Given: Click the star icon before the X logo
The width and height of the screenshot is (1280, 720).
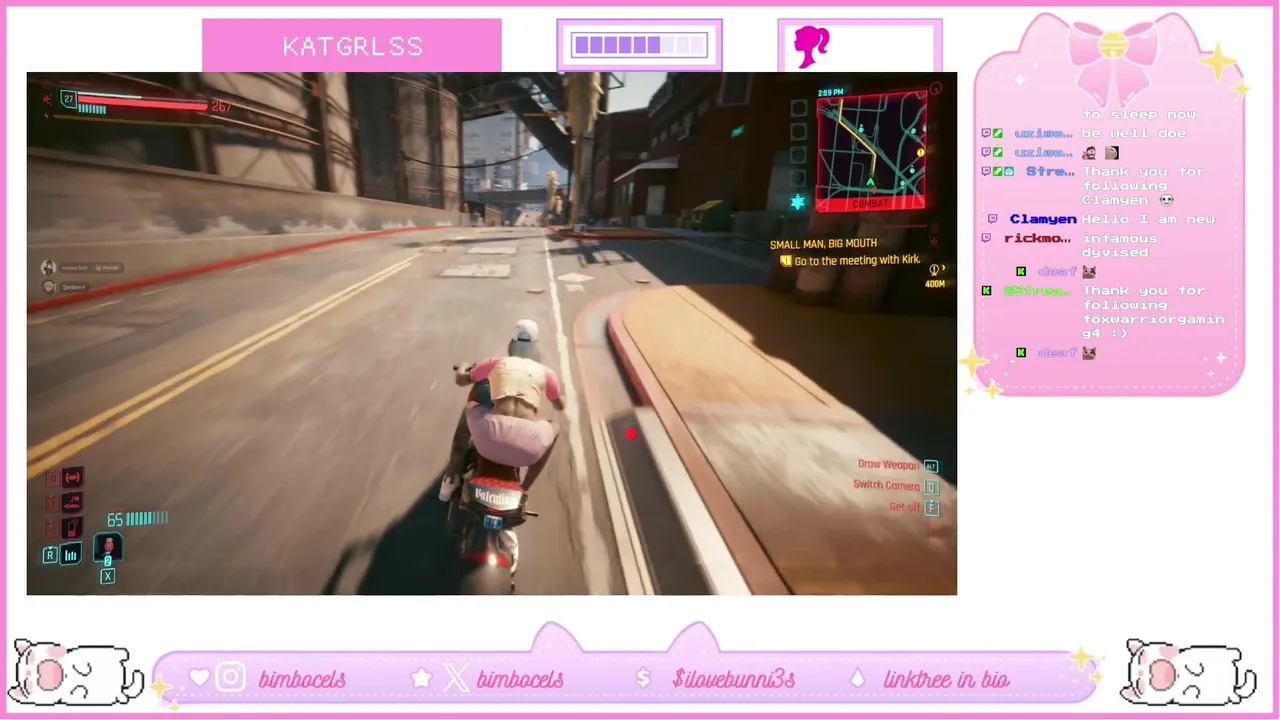Looking at the screenshot, I should [421, 678].
